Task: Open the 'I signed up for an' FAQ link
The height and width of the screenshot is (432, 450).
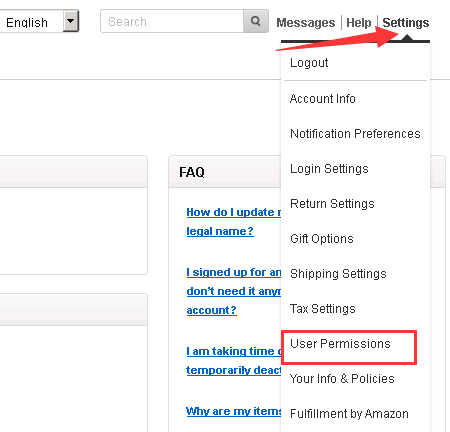Action: (234, 291)
